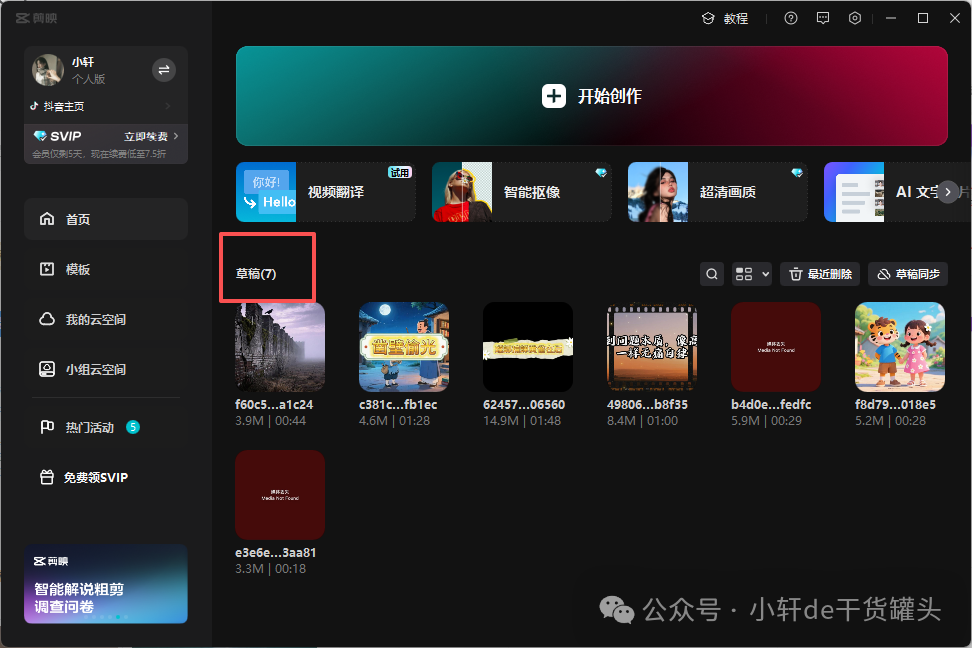Click the draft name f8d79...018e5
The width and height of the screenshot is (972, 648).
pos(895,404)
